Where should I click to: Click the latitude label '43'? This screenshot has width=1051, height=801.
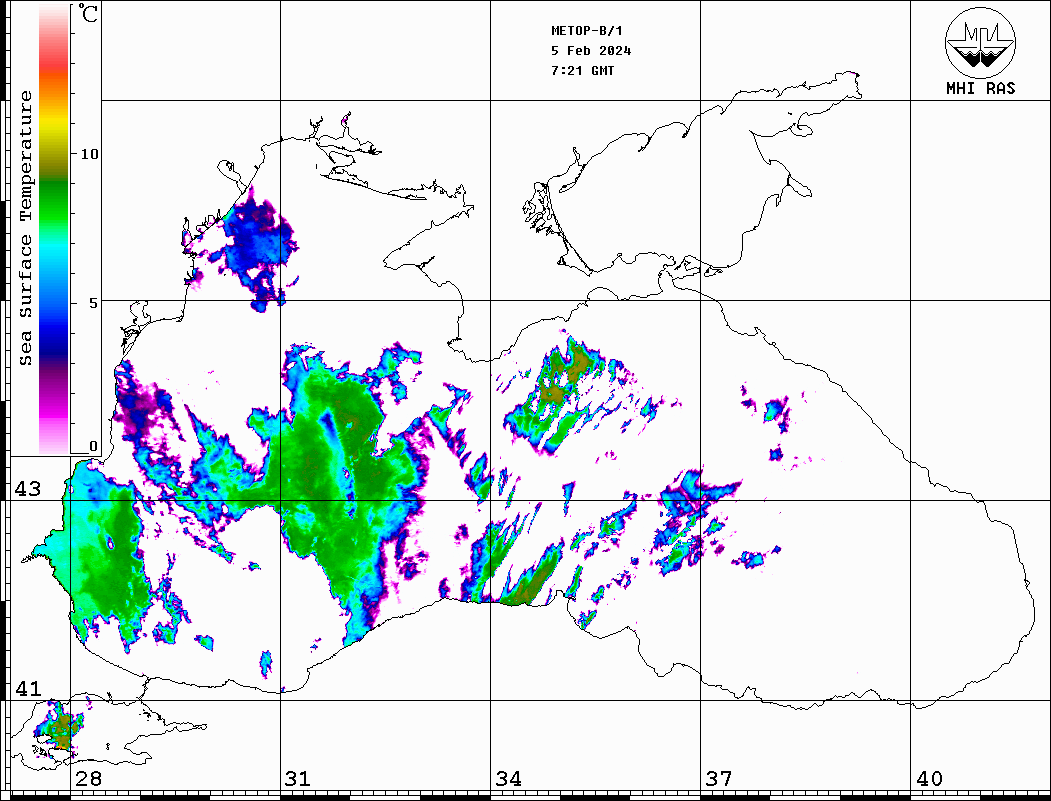click(x=28, y=489)
